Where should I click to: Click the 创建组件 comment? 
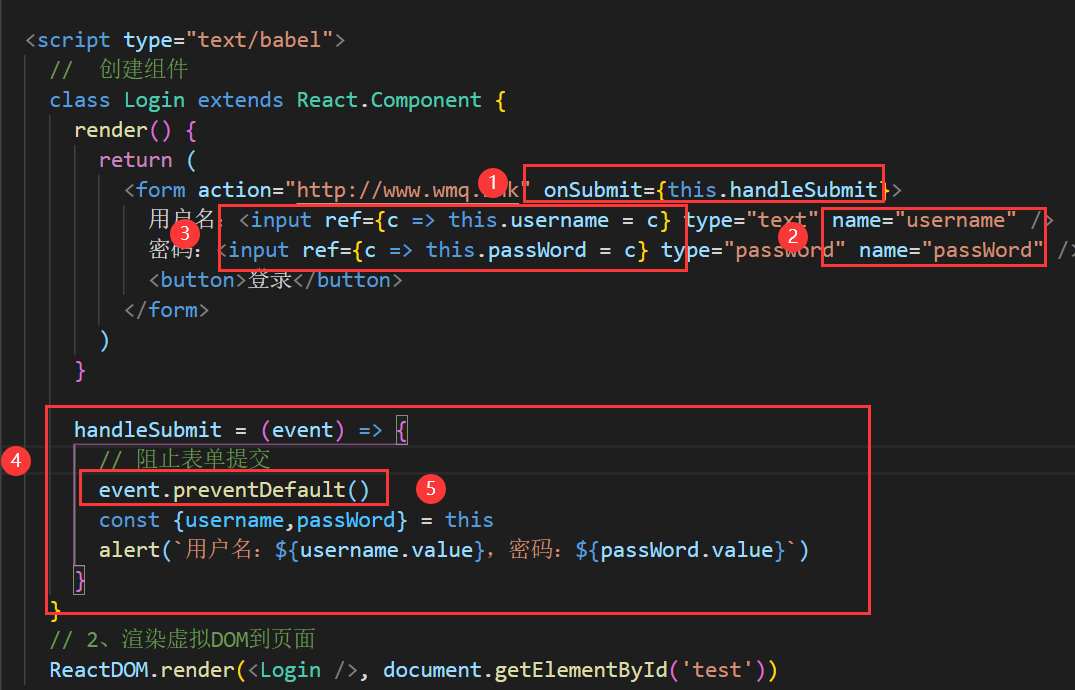pos(143,70)
